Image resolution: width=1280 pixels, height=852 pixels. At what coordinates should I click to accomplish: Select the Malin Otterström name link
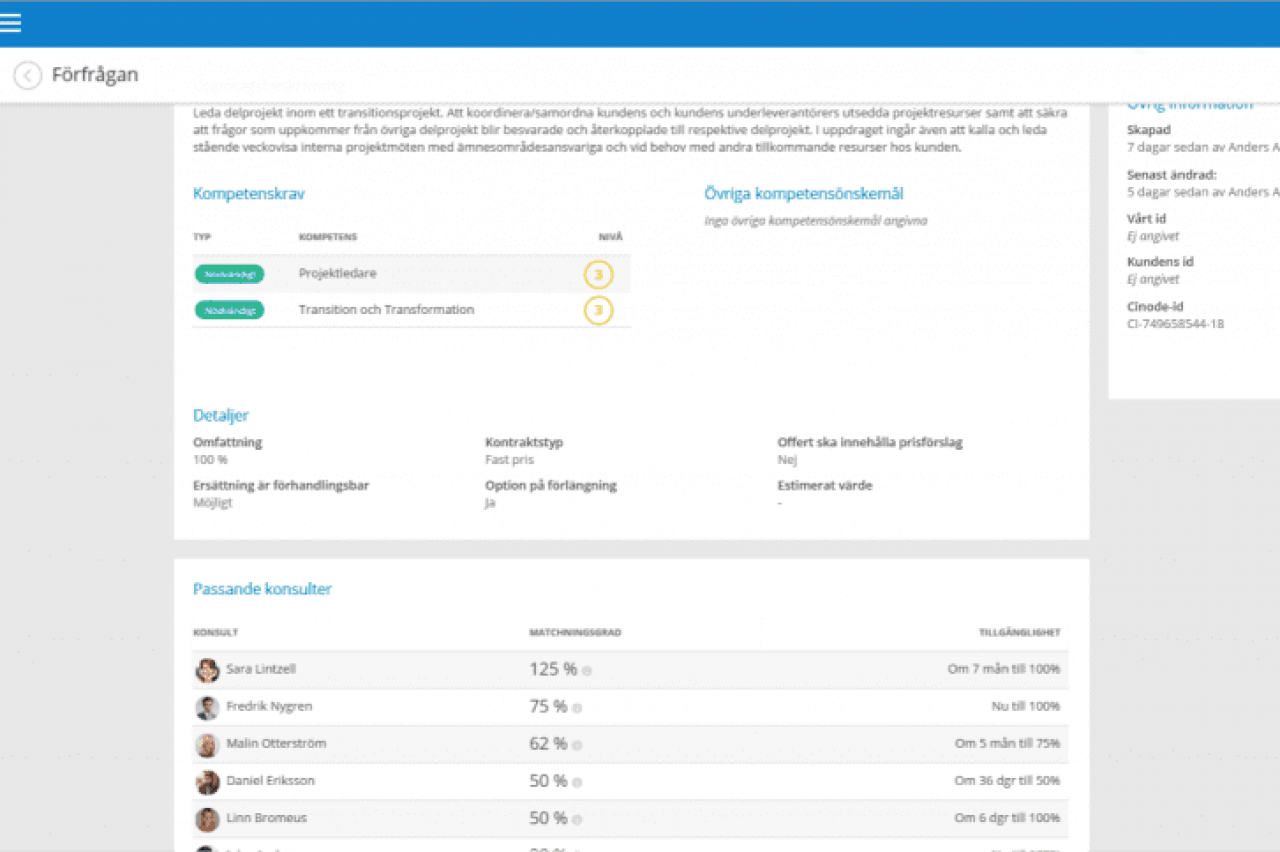point(276,743)
